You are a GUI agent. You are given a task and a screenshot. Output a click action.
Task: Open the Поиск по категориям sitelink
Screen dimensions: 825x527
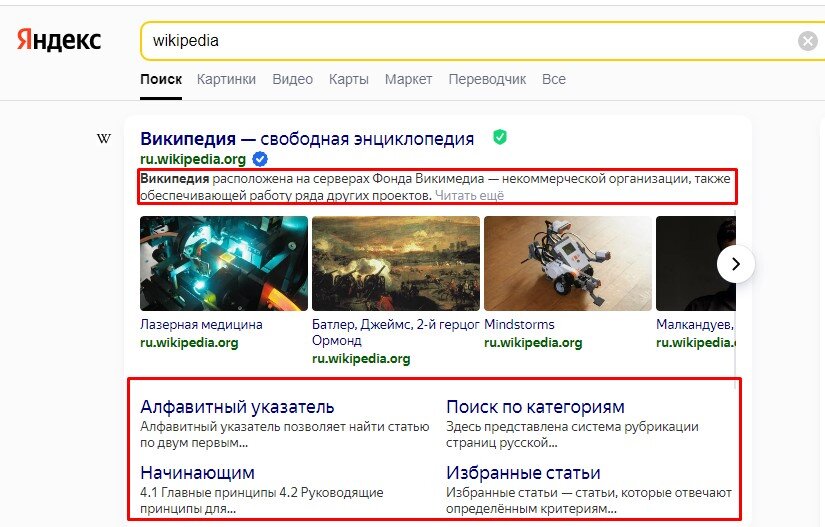tap(535, 407)
